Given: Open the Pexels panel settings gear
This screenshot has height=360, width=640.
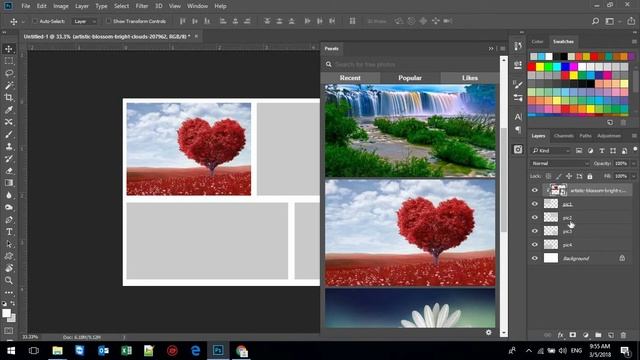Looking at the screenshot, I should coord(489,332).
